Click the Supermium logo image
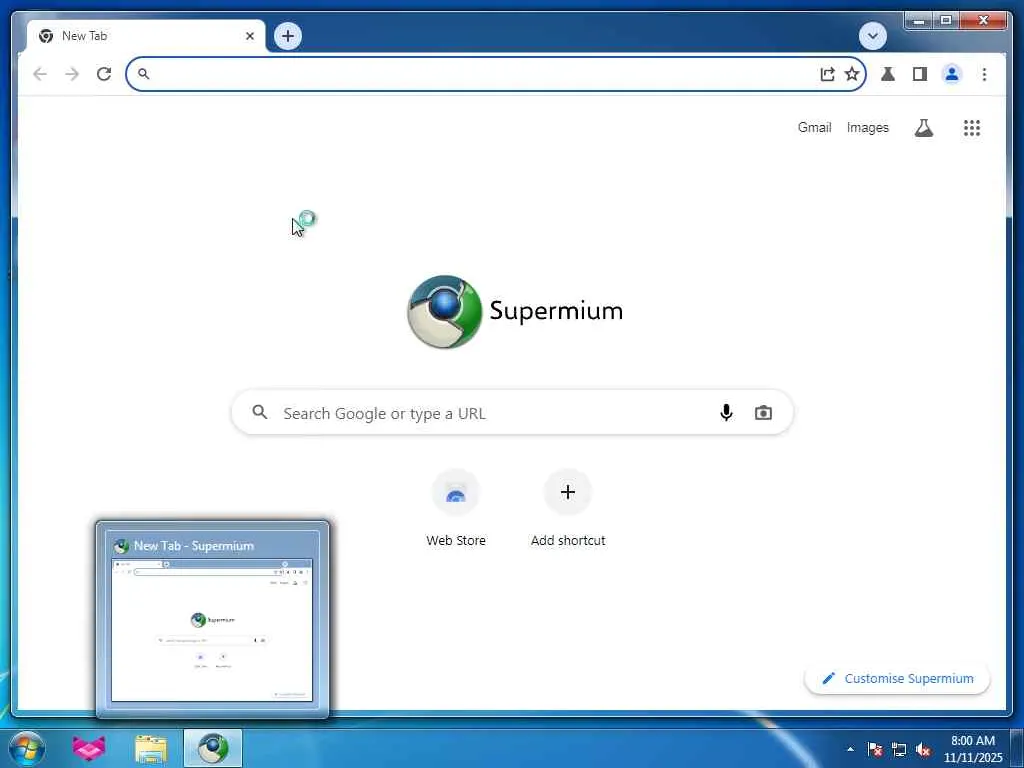The height and width of the screenshot is (768, 1024). coord(444,312)
